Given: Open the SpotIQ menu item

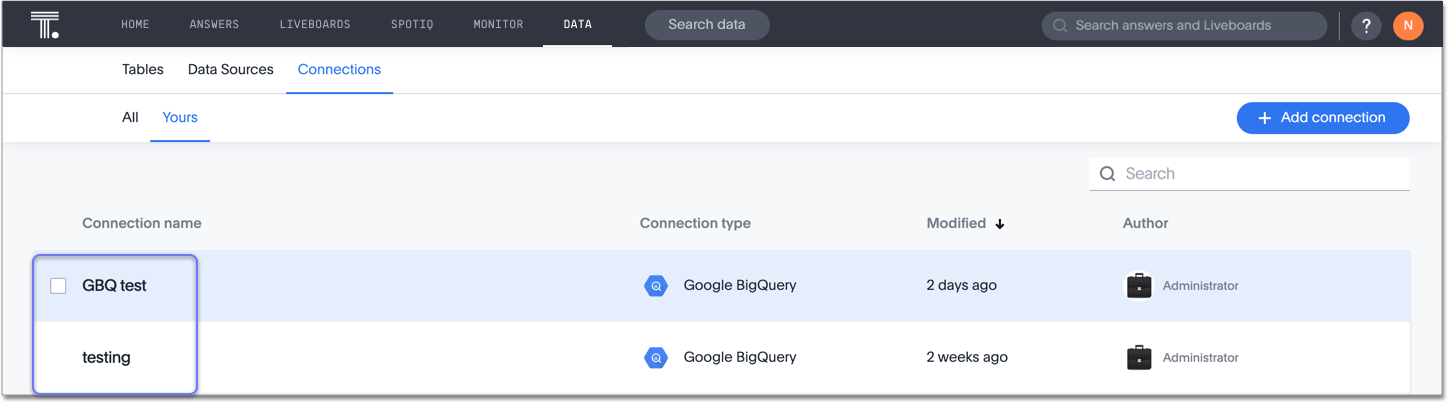Looking at the screenshot, I should 412,25.
